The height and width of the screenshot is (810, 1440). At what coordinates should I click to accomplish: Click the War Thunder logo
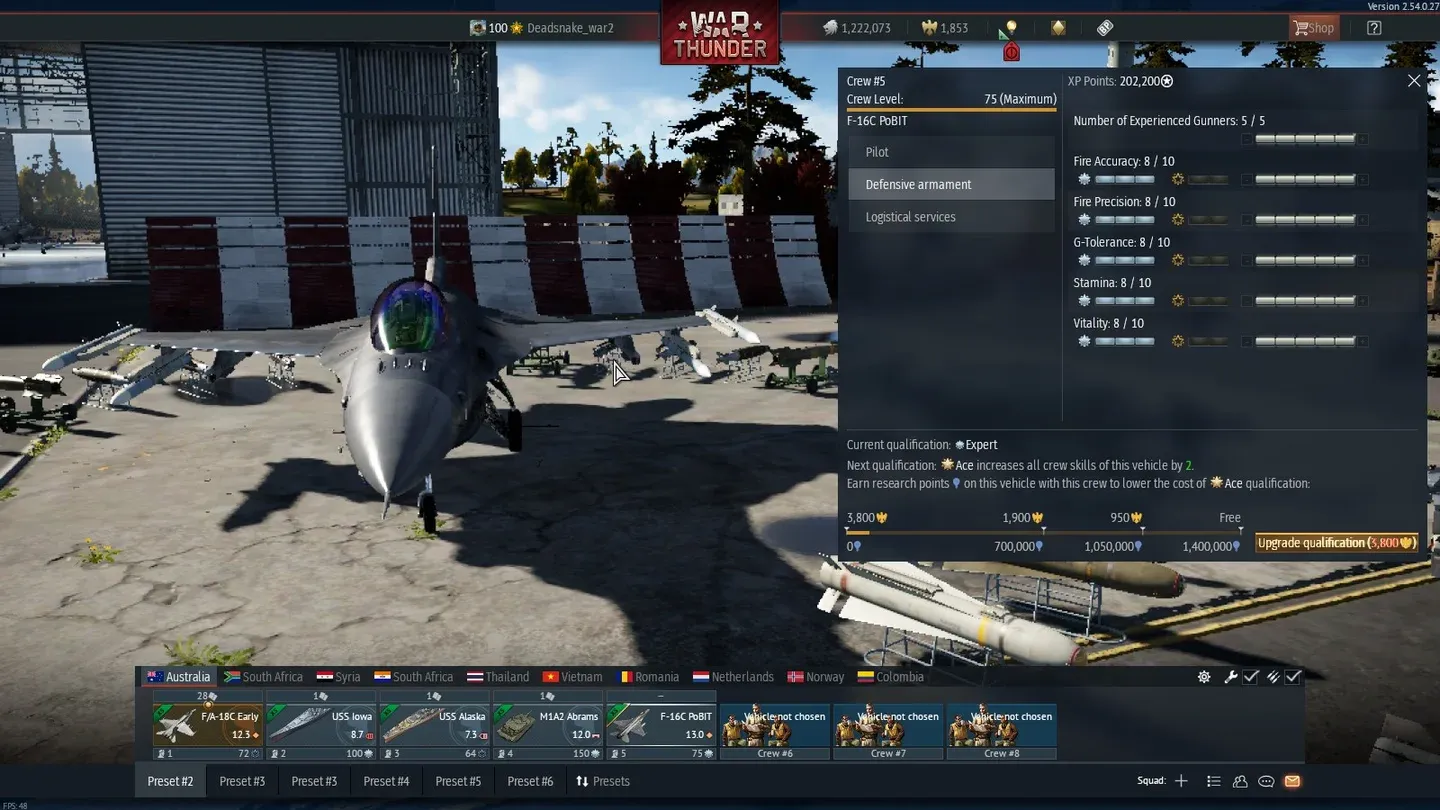tap(719, 35)
